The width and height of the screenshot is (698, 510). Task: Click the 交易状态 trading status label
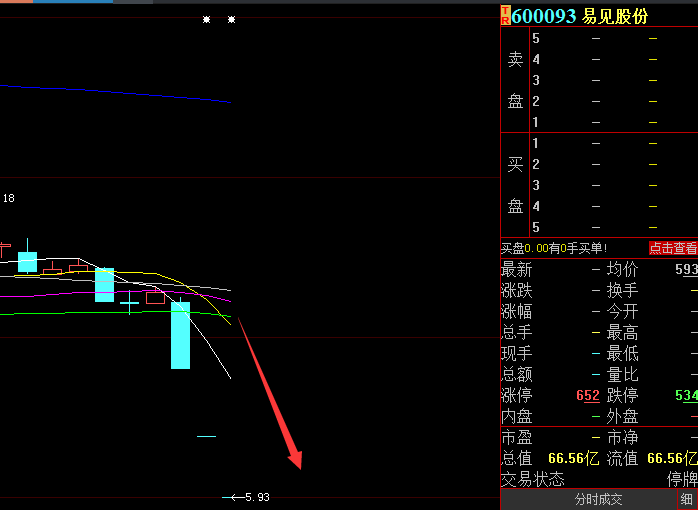click(532, 479)
